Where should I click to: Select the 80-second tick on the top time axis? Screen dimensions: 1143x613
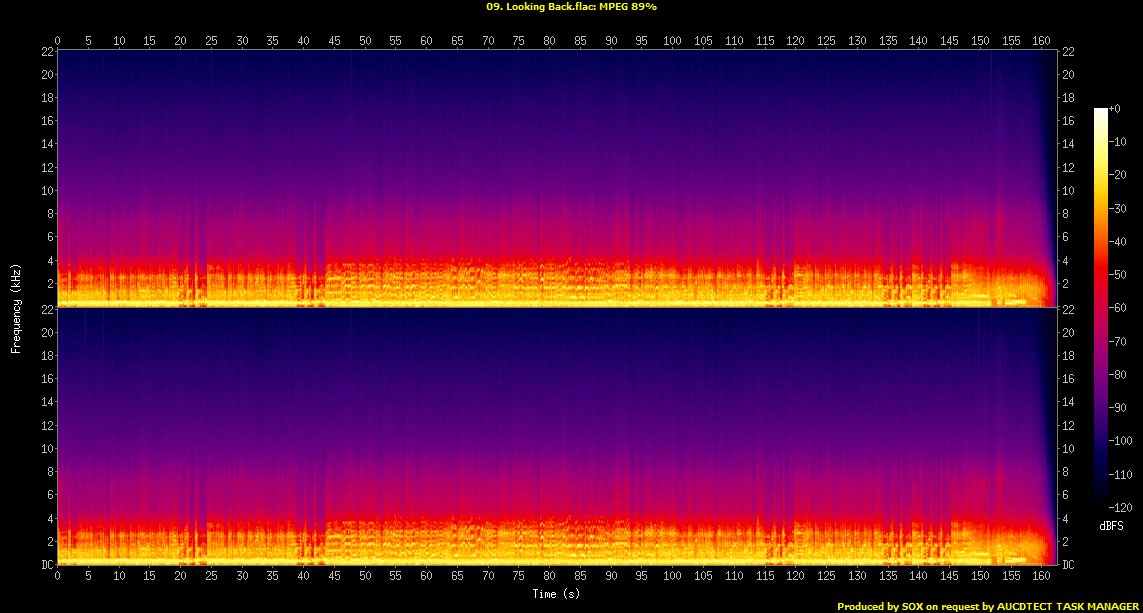tap(549, 40)
